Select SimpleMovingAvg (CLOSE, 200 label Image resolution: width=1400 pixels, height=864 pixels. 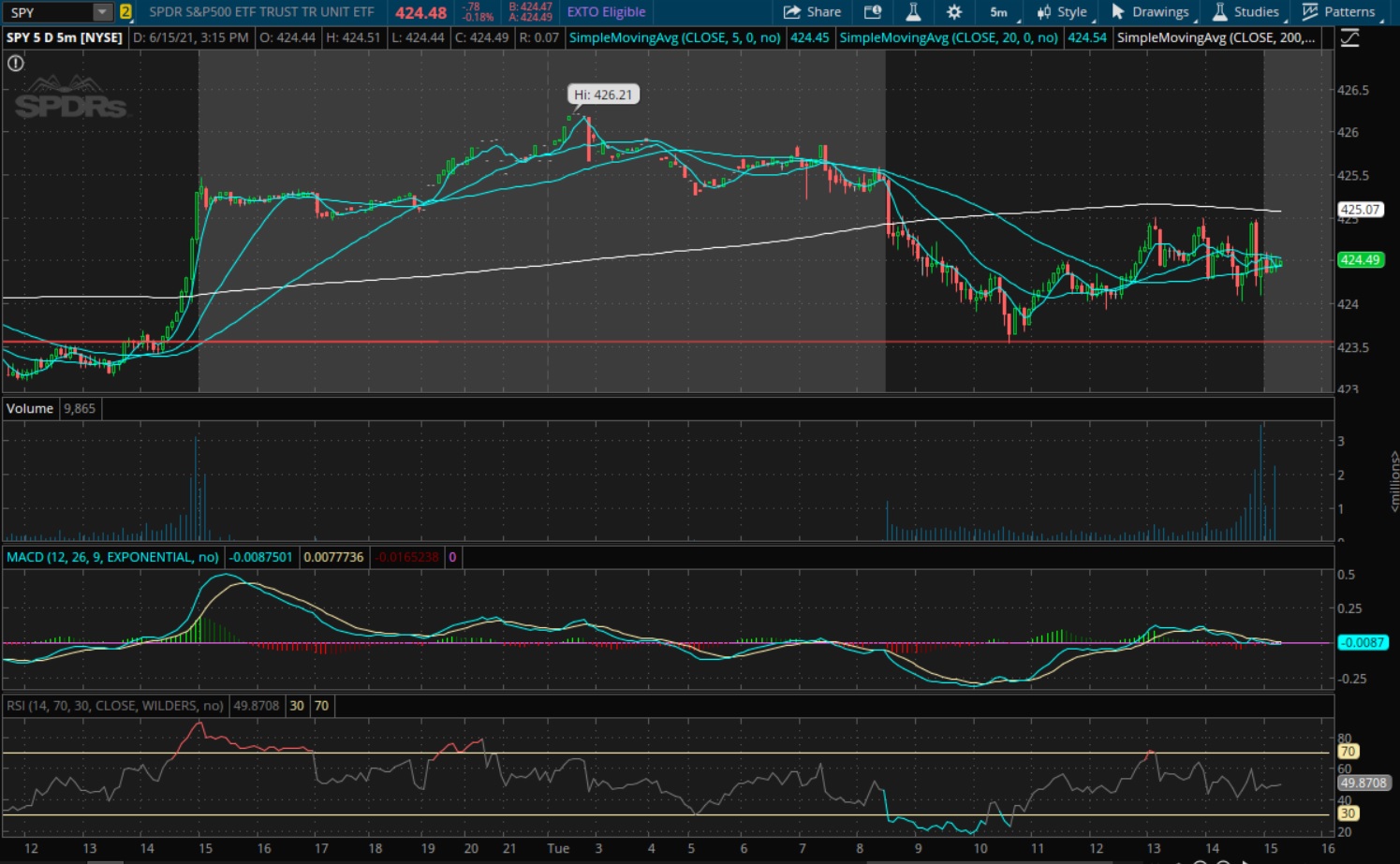click(x=1216, y=37)
